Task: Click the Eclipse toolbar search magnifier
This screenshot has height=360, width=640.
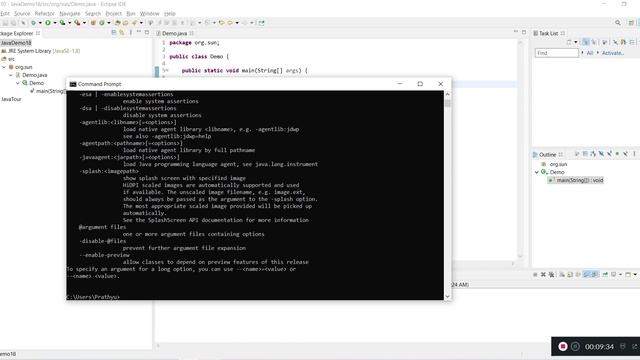Action: [x=618, y=23]
